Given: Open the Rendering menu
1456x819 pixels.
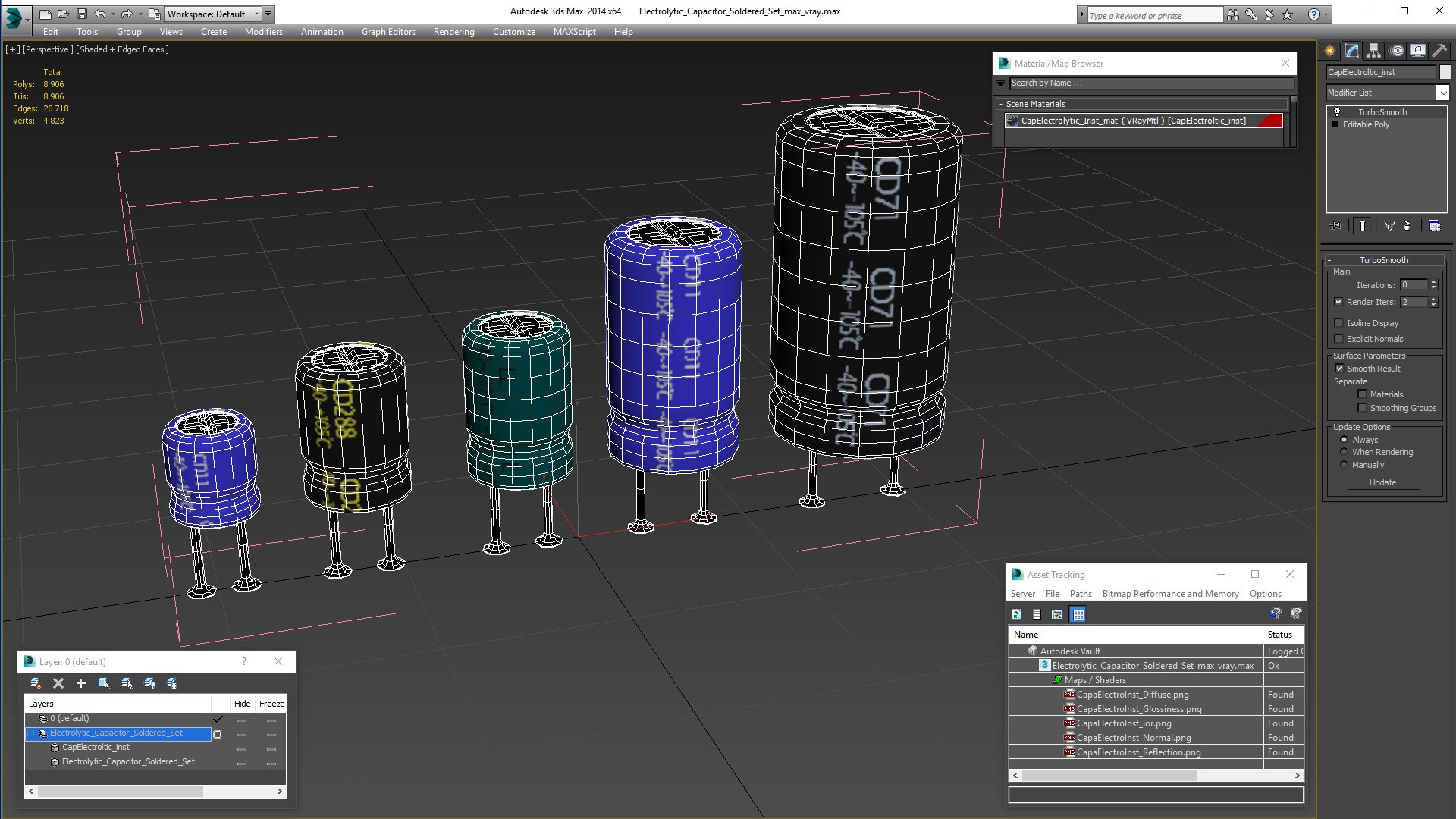Looking at the screenshot, I should pyautogui.click(x=454, y=32).
